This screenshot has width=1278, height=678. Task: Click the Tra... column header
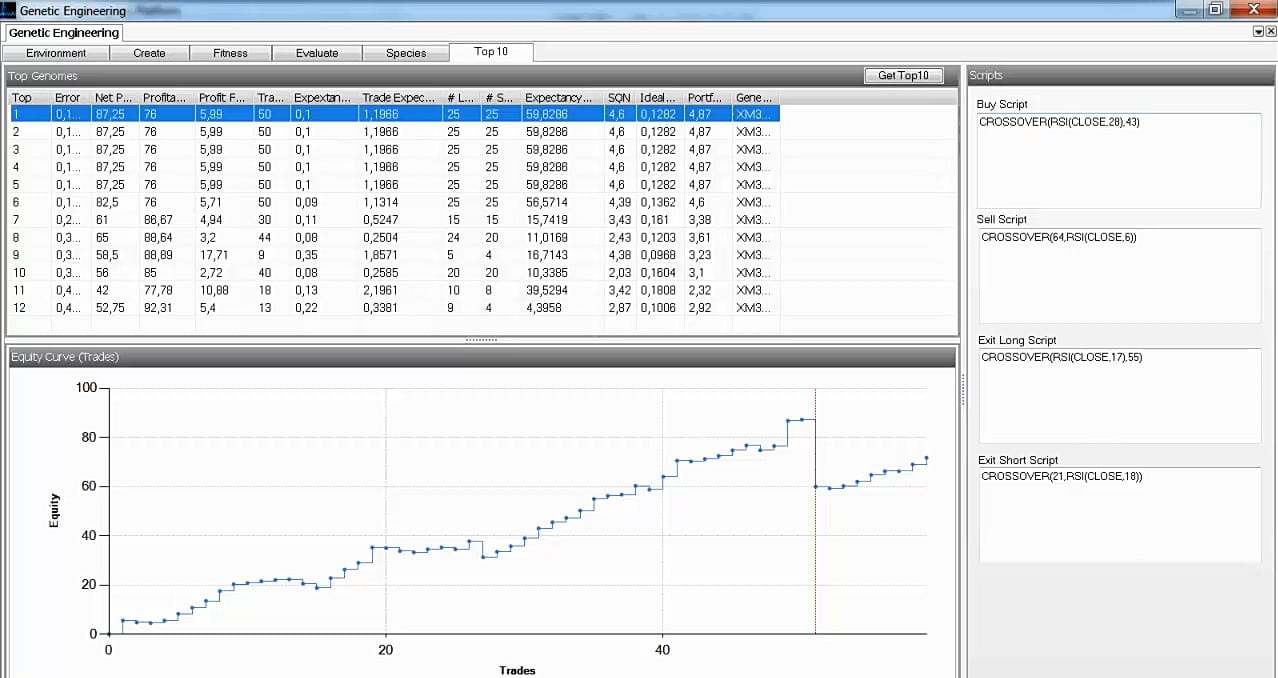tap(272, 98)
